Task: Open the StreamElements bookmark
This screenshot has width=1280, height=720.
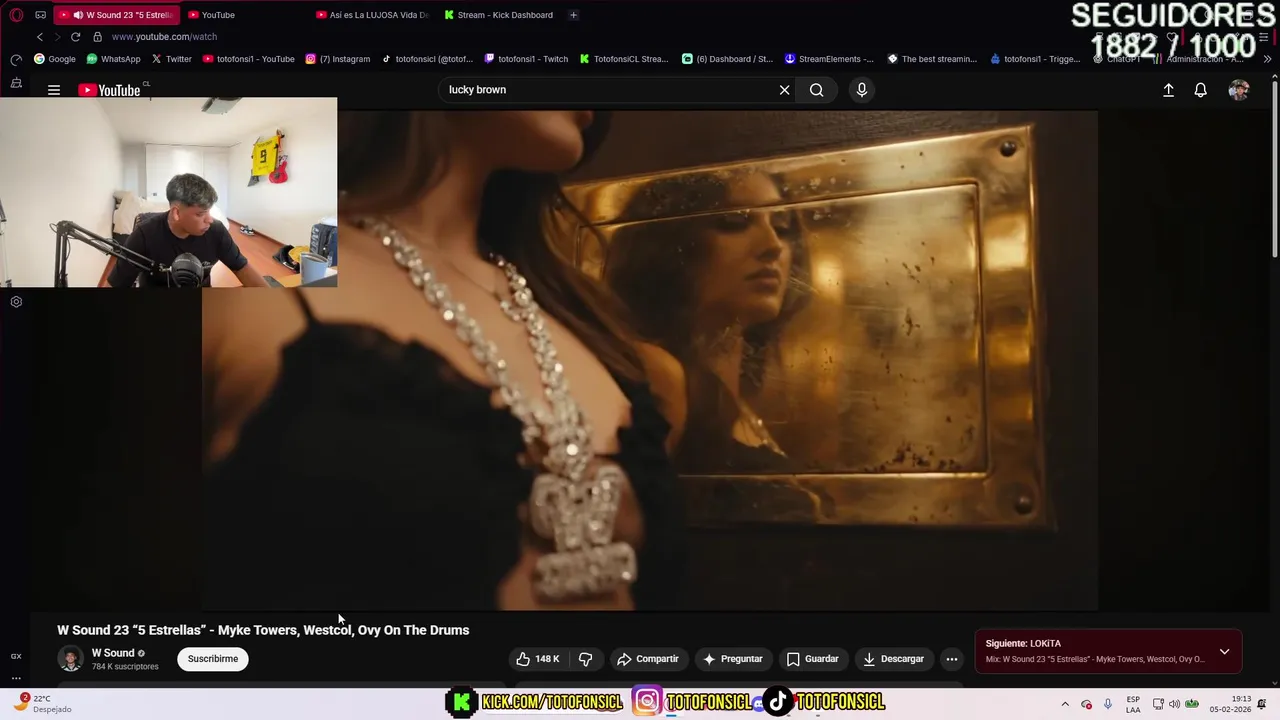Action: 829,59
